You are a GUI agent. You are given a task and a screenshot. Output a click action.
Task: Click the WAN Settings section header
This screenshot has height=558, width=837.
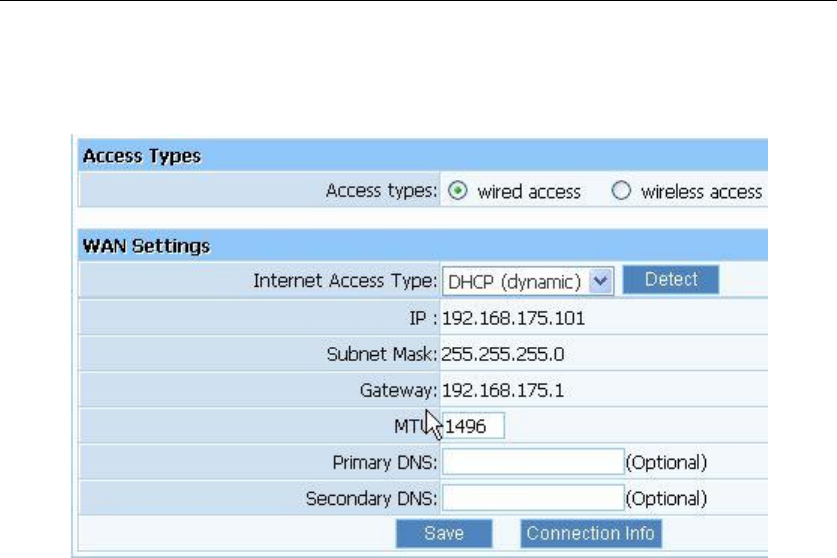click(x=146, y=246)
